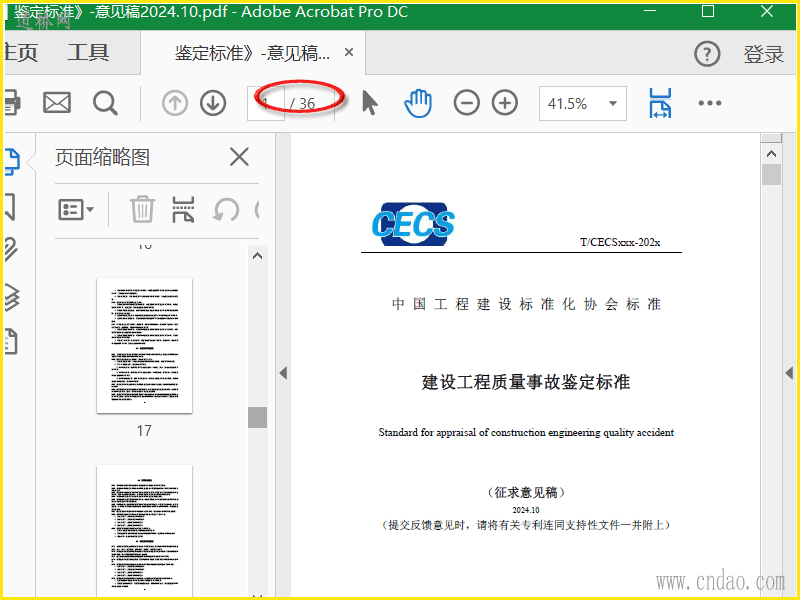Click the CECS logo on the page
Viewport: 800px width, 600px height.
413,223
